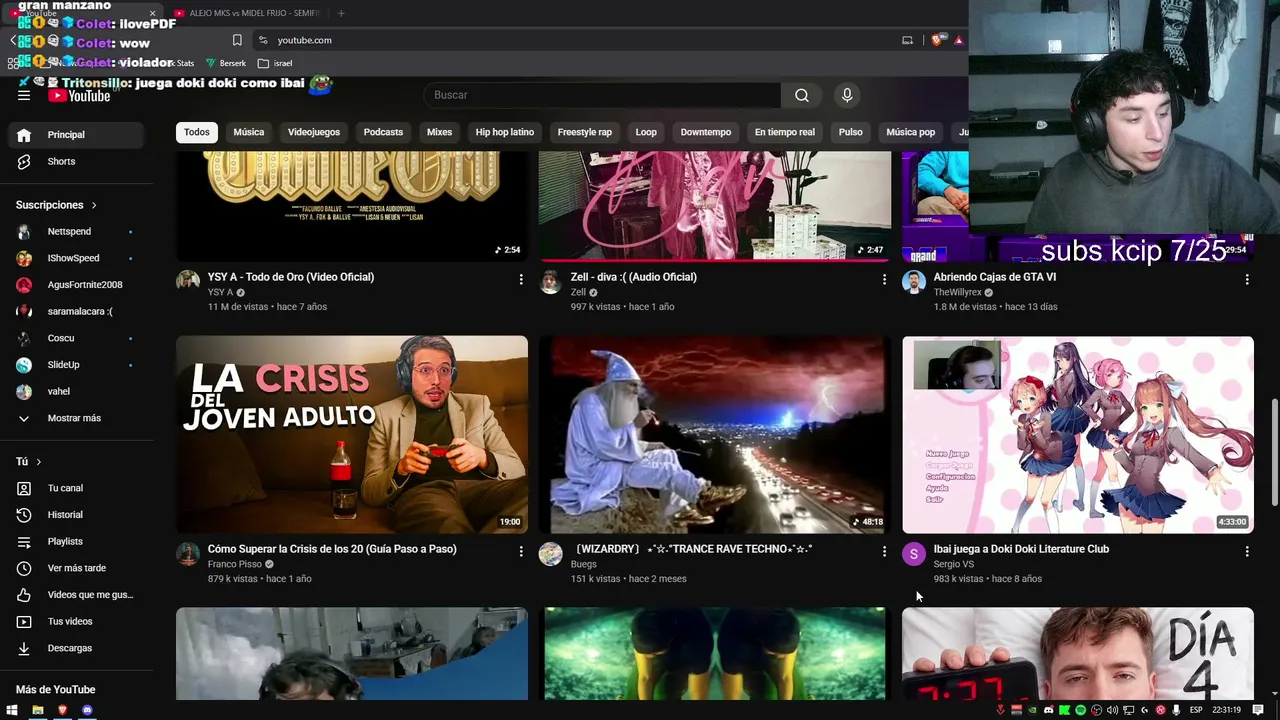Go to Principal in the sidebar
1280x720 pixels.
pos(78,135)
